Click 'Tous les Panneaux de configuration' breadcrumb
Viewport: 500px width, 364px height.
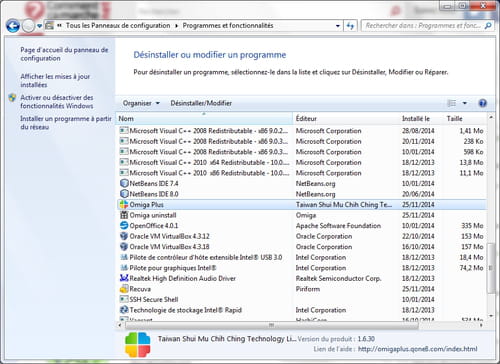point(118,26)
